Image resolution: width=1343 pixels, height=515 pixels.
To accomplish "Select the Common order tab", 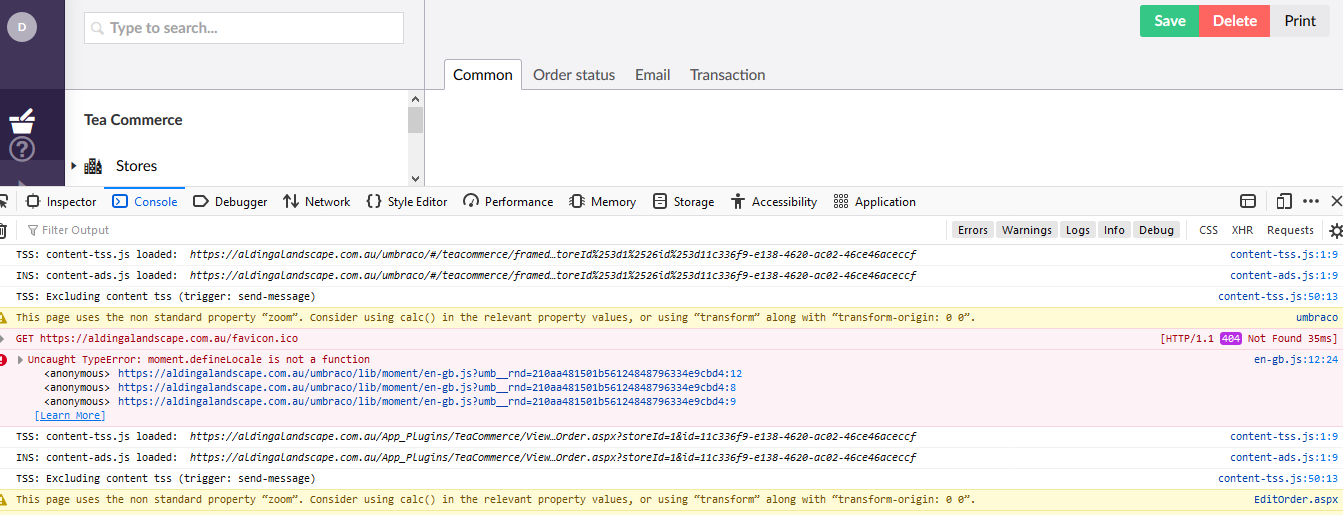I will coord(483,74).
